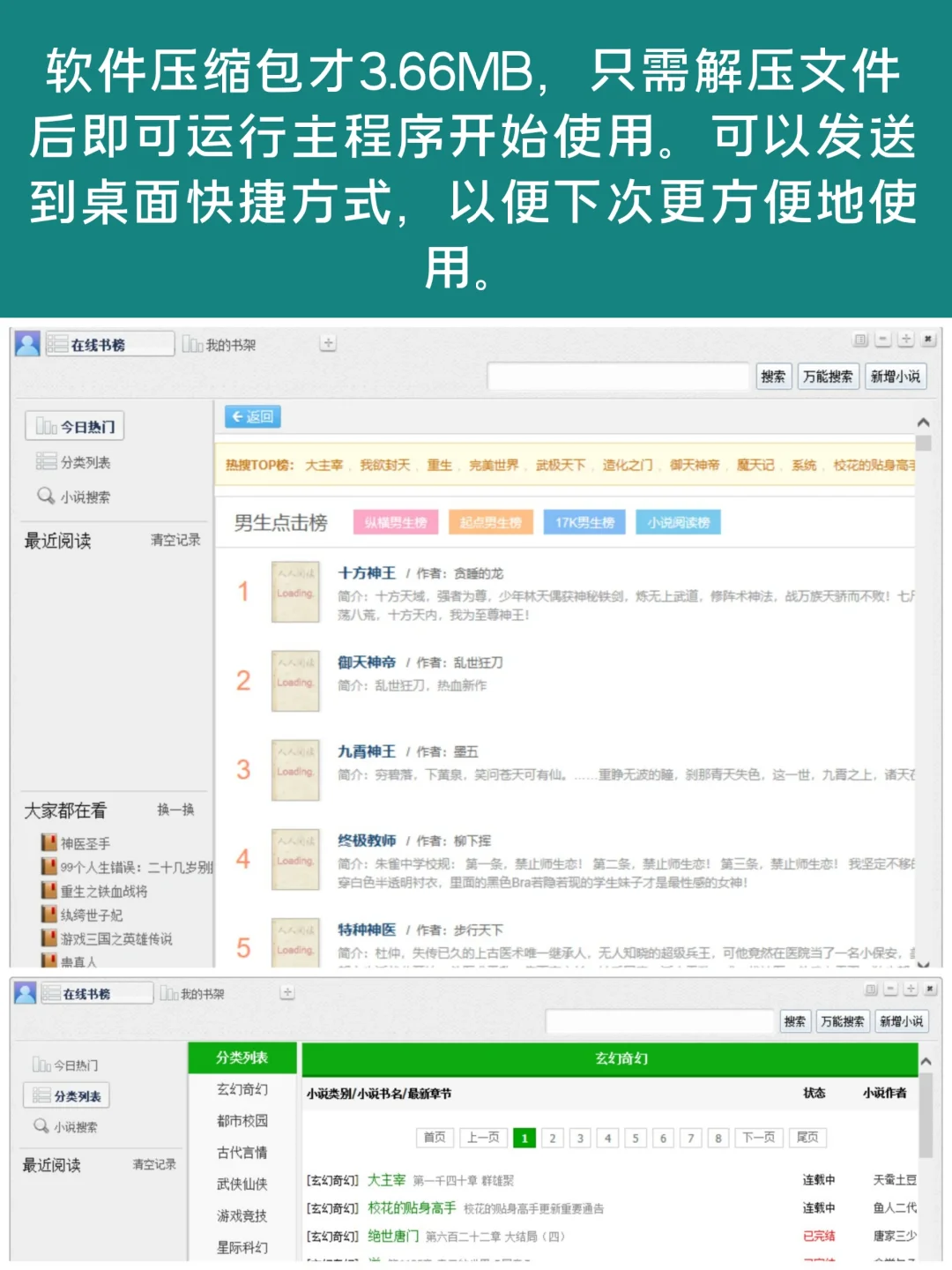This screenshot has width=952, height=1270.
Task: Click the 搜索 search button
Action: pyautogui.click(x=774, y=377)
